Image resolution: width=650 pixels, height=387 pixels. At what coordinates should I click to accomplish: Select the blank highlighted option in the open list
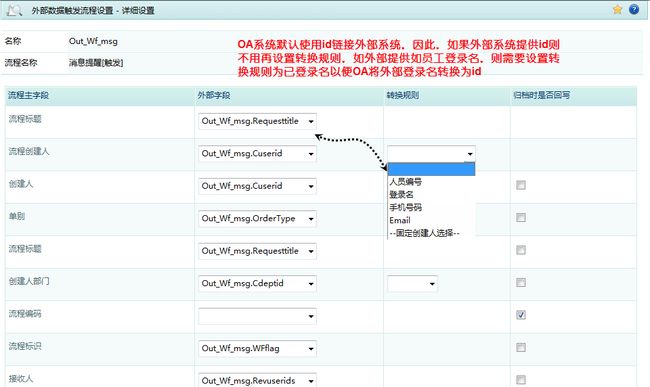pos(431,169)
